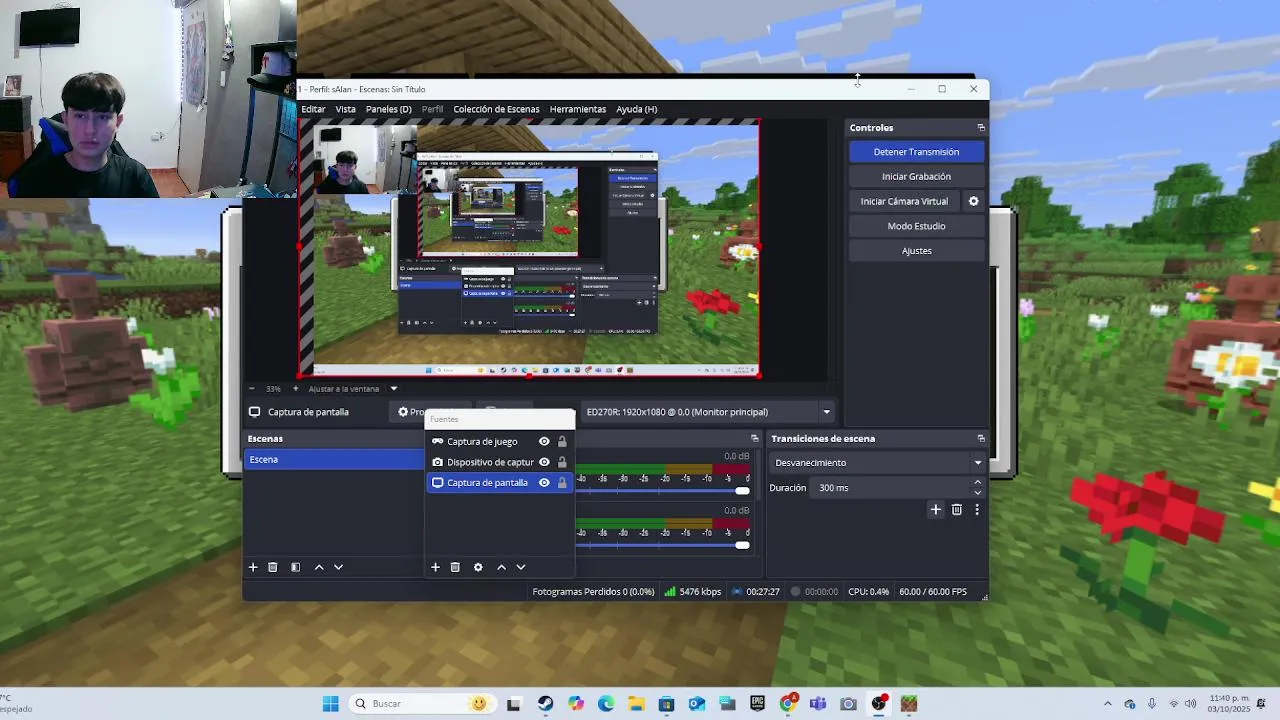Open transition properties three-dot menu
This screenshot has height=720, width=1280.
[977, 510]
